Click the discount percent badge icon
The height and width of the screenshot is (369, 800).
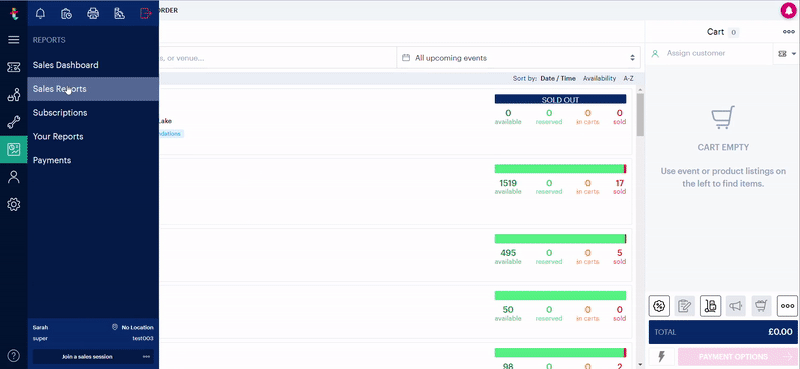pos(659,306)
